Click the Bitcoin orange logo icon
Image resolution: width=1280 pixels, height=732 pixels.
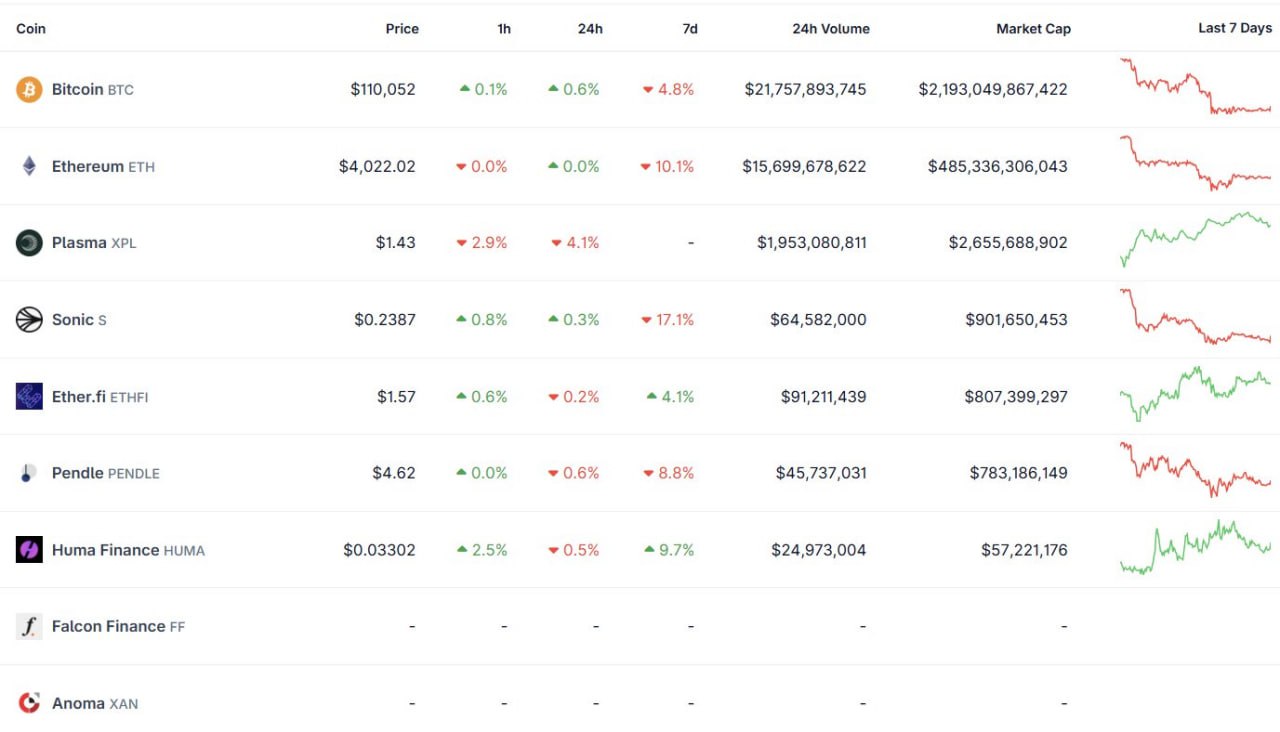click(29, 90)
